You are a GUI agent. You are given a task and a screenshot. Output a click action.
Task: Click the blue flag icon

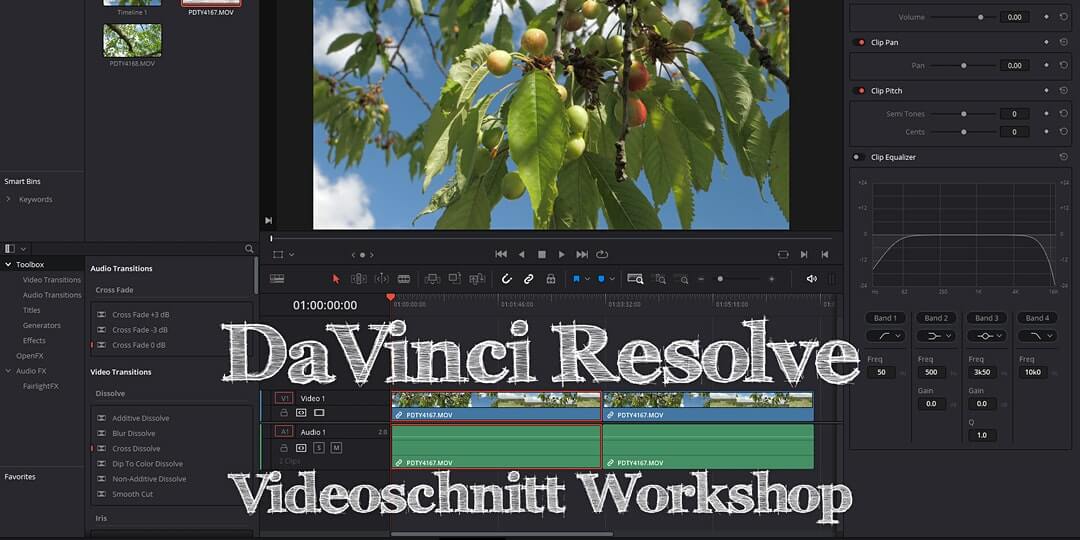coord(577,279)
